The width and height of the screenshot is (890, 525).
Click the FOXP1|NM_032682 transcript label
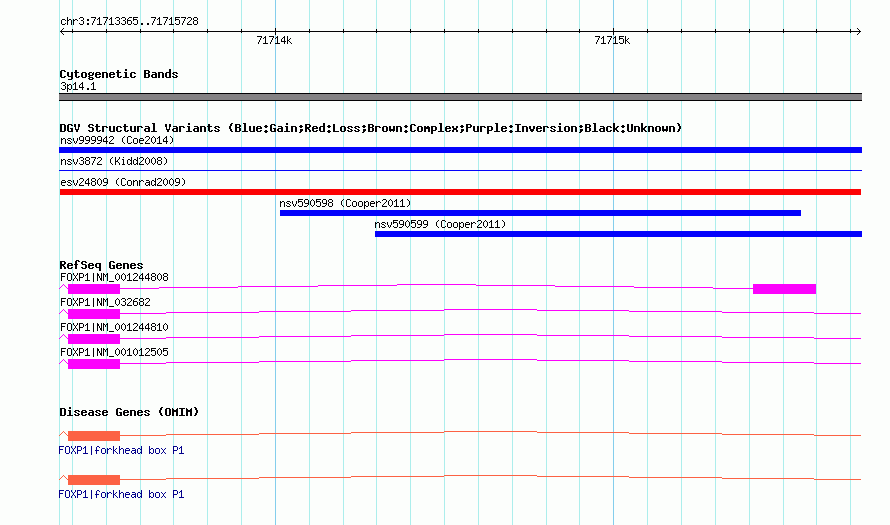point(105,303)
